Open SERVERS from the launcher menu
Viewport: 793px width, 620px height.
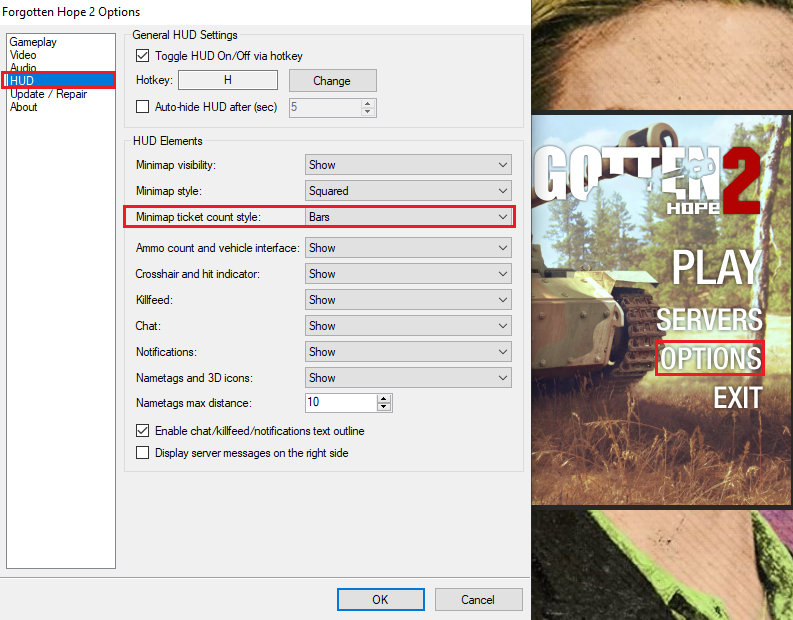[709, 320]
